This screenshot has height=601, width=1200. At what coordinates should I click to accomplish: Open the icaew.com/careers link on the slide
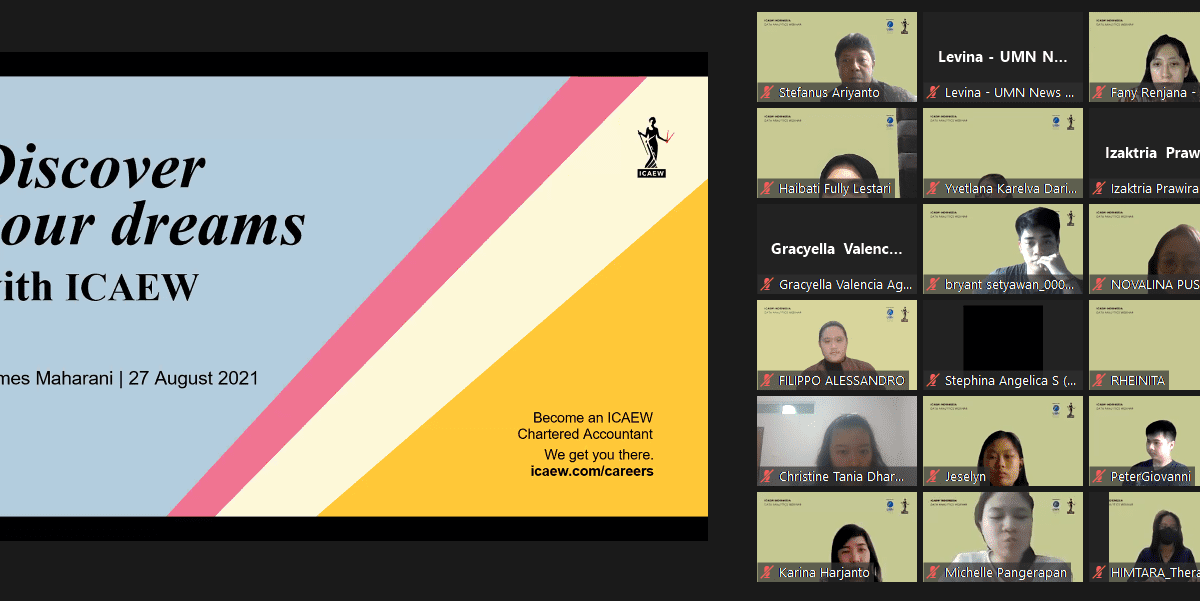point(591,470)
